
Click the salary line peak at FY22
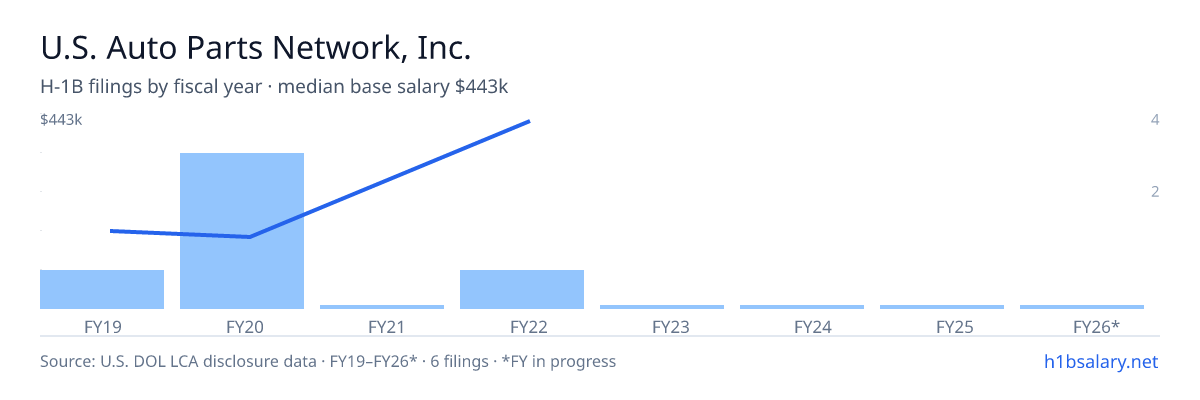[528, 121]
